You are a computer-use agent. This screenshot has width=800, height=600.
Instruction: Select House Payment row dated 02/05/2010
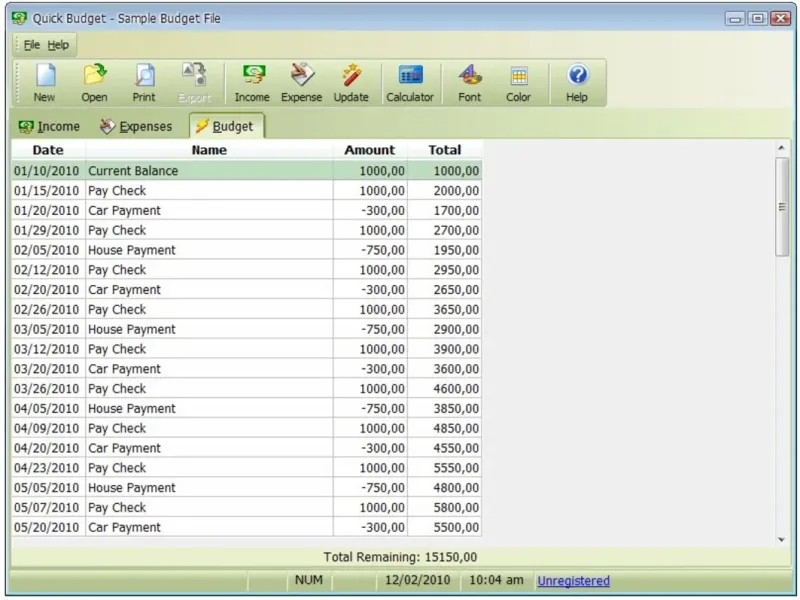[246, 250]
